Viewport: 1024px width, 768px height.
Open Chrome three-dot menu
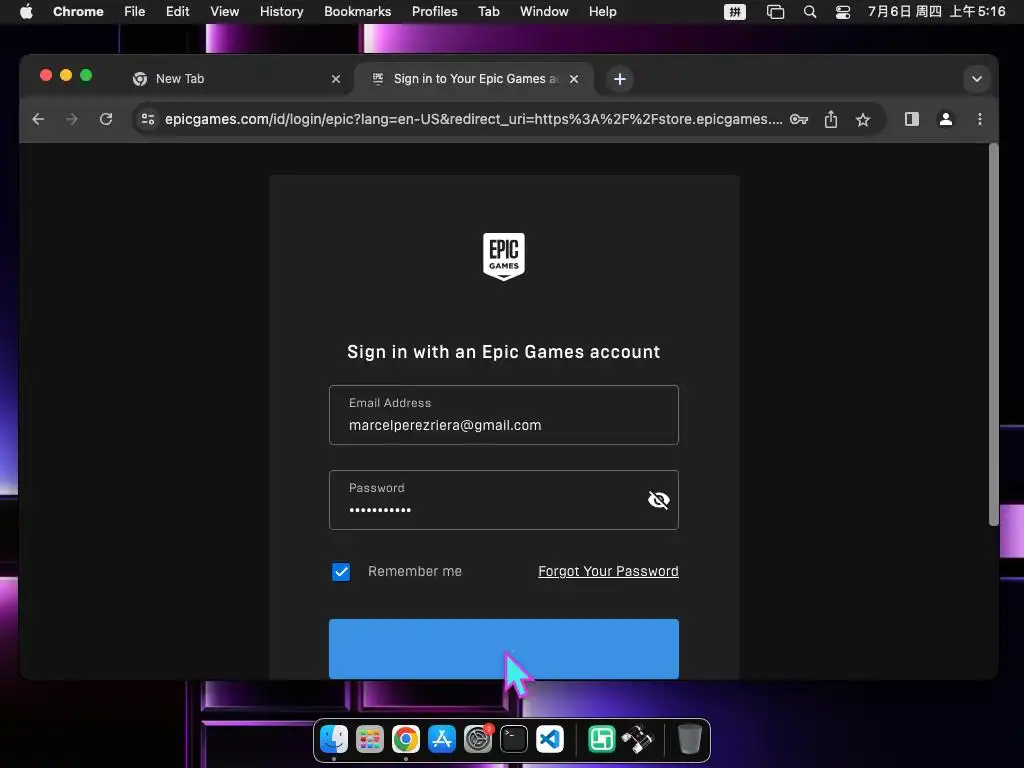tap(979, 119)
